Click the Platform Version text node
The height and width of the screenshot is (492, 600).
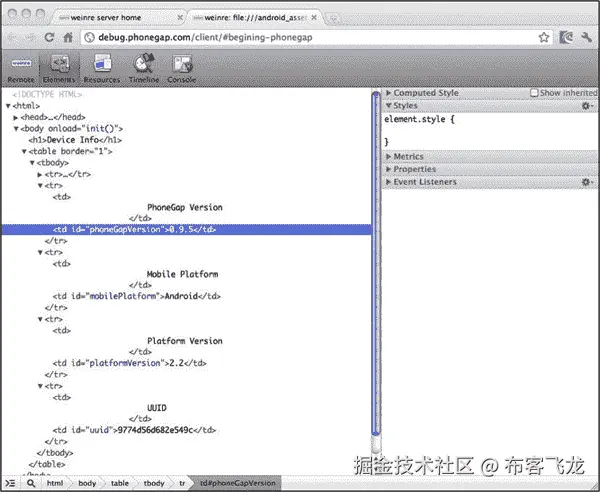pos(185,341)
